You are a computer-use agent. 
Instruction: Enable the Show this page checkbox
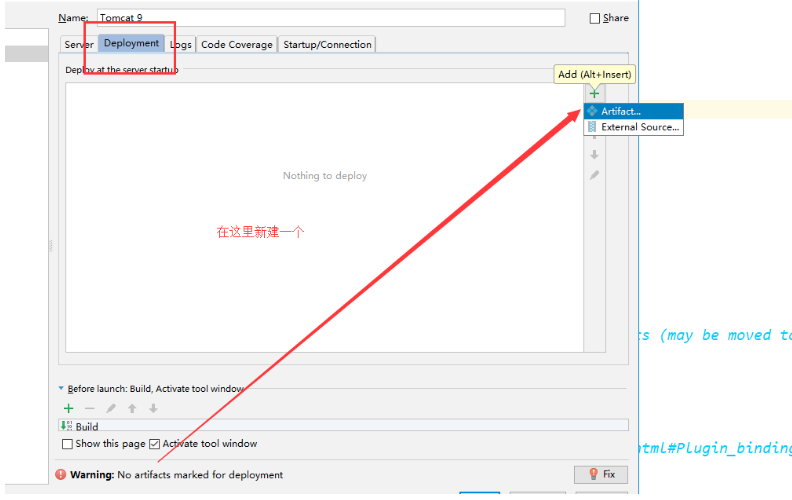[x=67, y=444]
